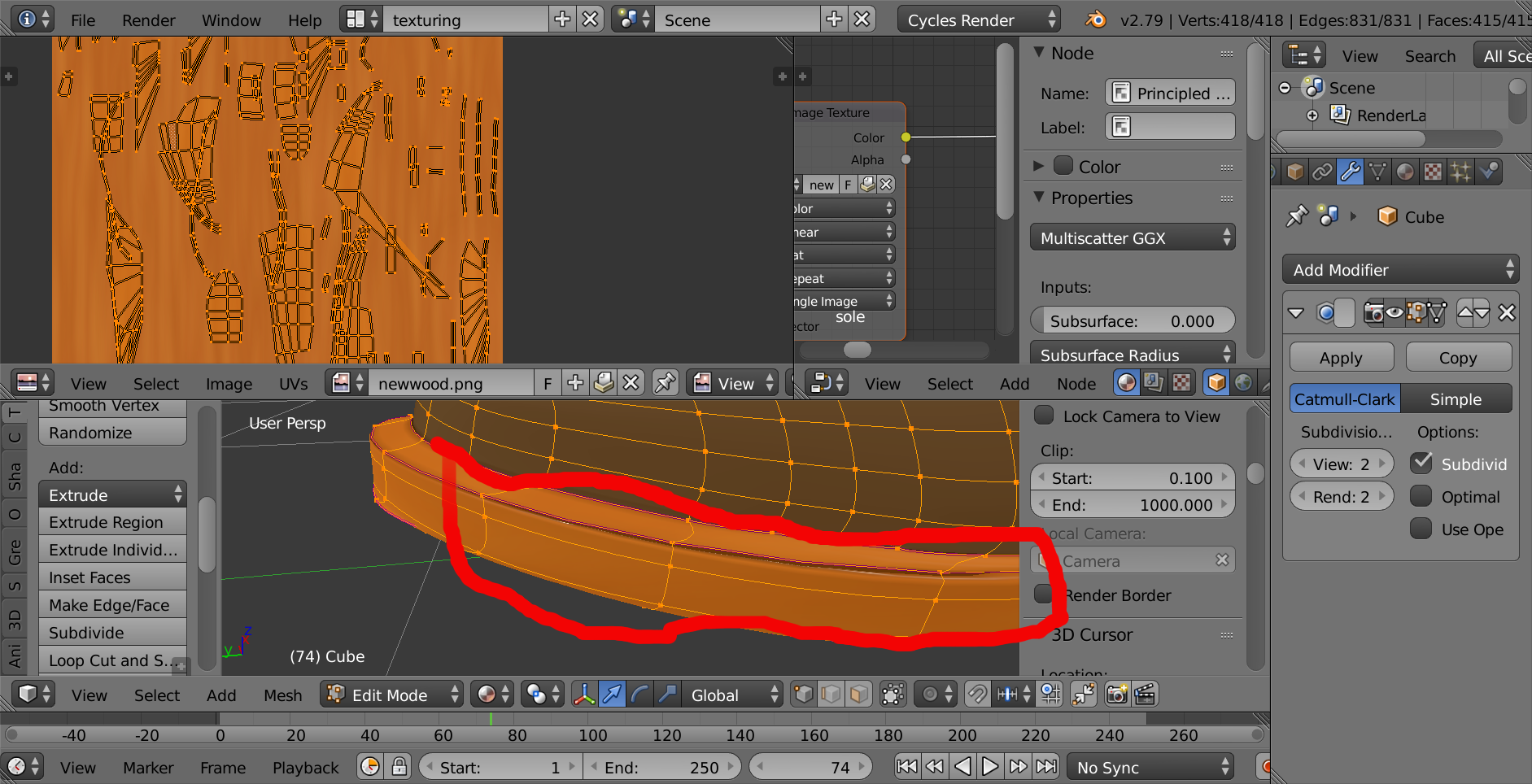Enable Lock Camera to View checkbox
This screenshot has width=1532, height=784.
(1044, 416)
